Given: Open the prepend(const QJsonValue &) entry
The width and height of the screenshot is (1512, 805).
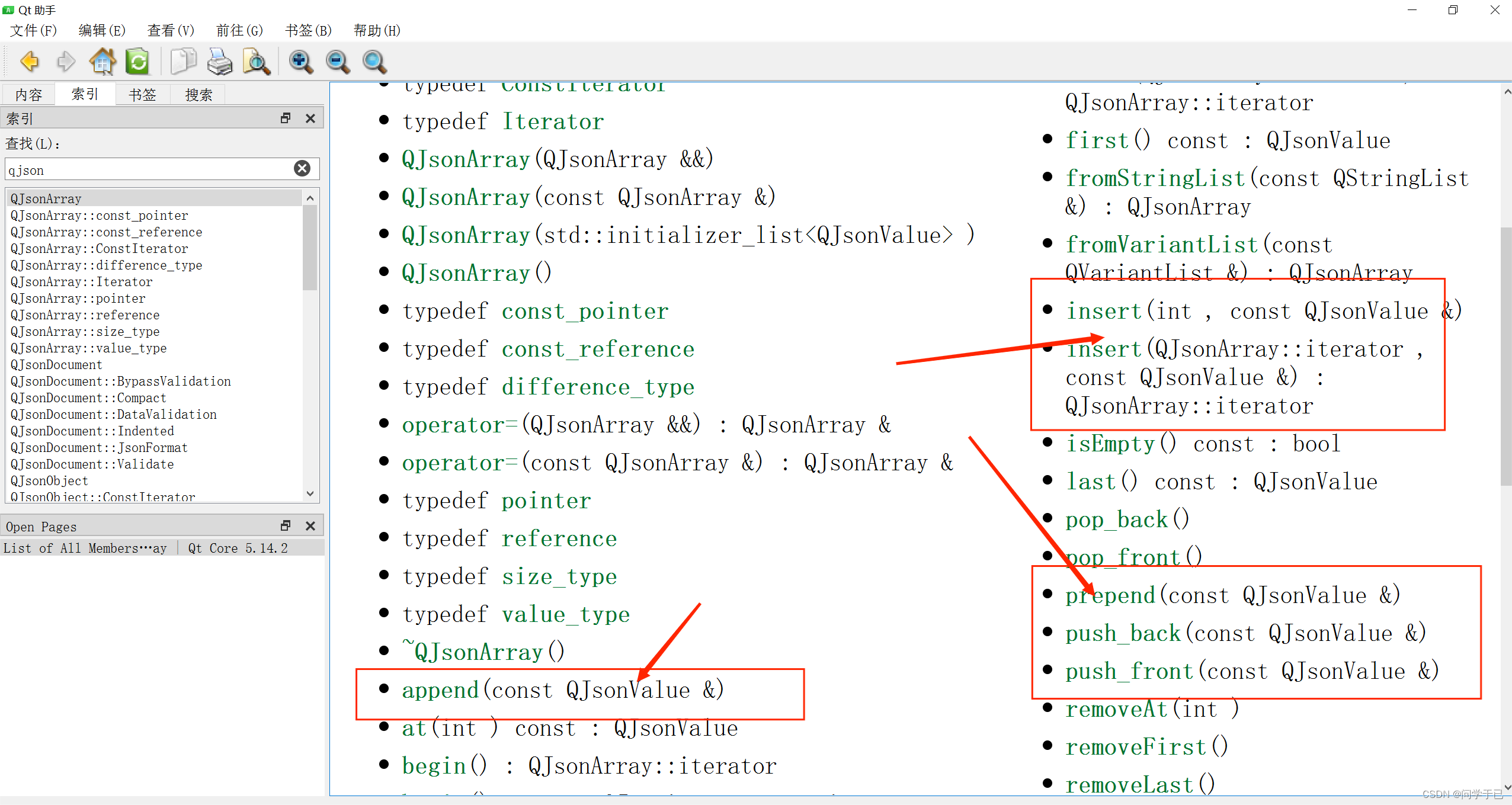Looking at the screenshot, I should tap(1110, 595).
